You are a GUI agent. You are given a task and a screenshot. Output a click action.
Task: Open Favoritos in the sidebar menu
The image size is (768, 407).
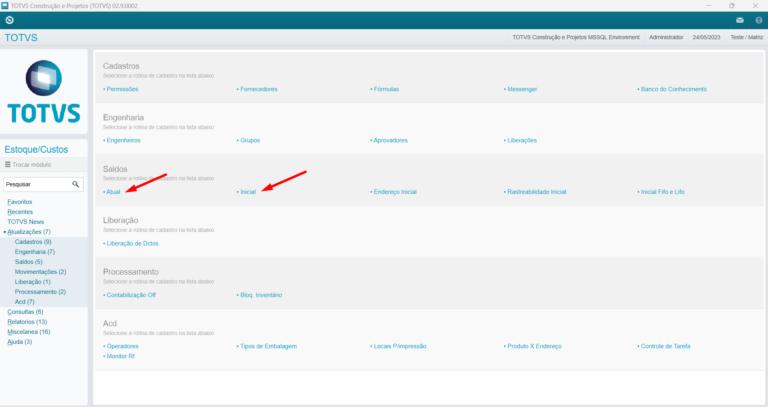pos(19,202)
